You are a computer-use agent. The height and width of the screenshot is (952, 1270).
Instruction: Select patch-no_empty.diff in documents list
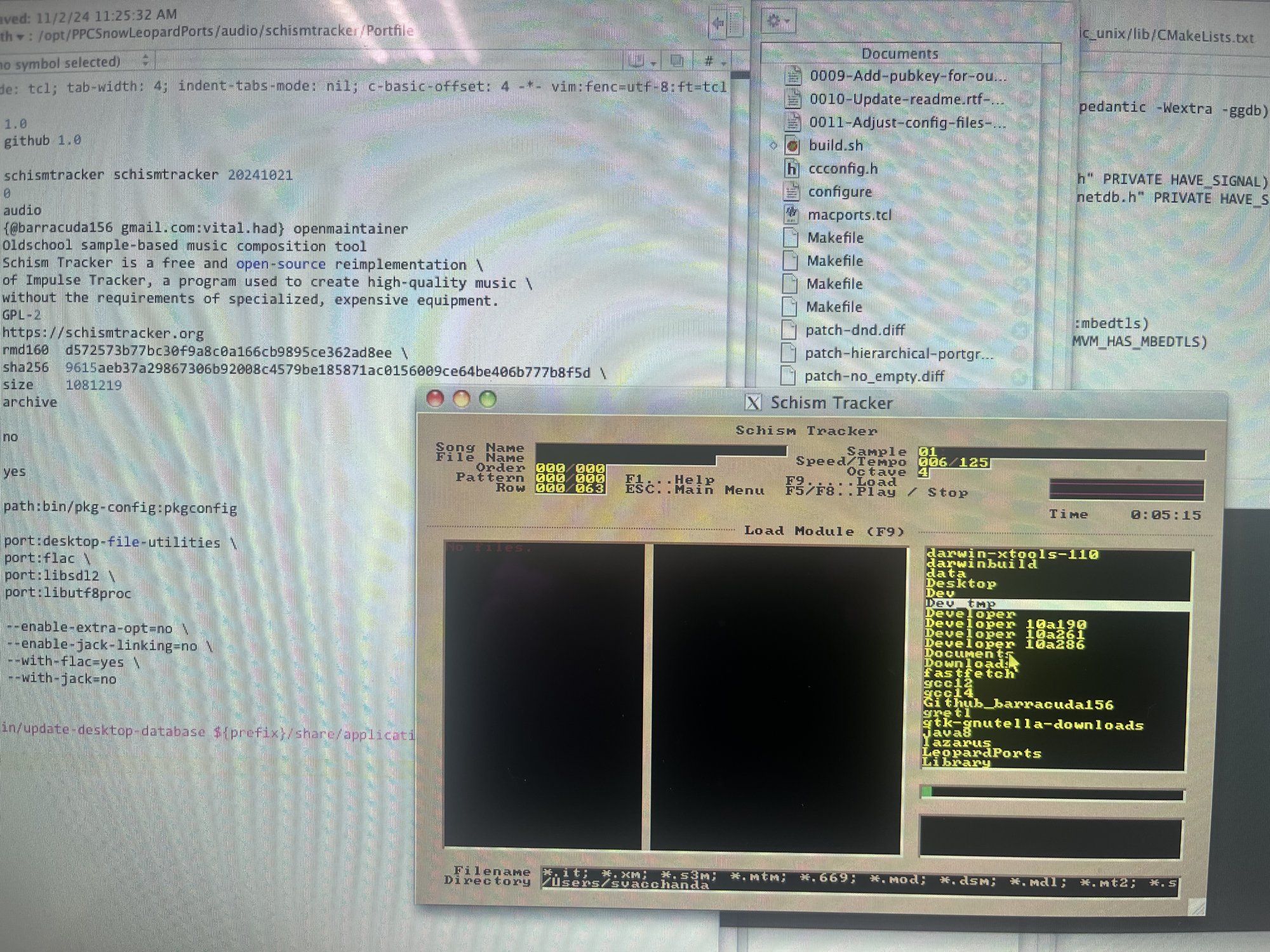coord(874,376)
